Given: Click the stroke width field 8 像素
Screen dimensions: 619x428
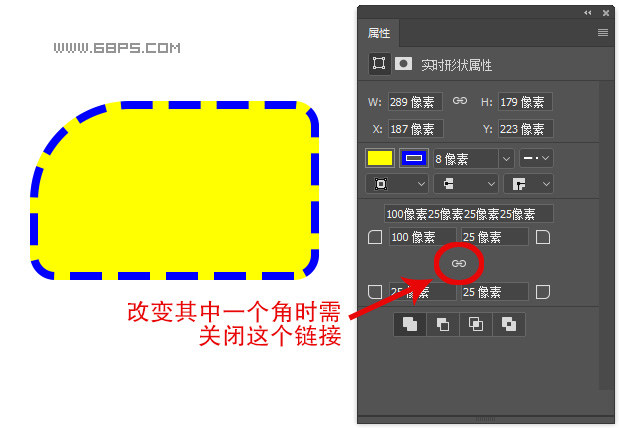Looking at the screenshot, I should (466, 159).
